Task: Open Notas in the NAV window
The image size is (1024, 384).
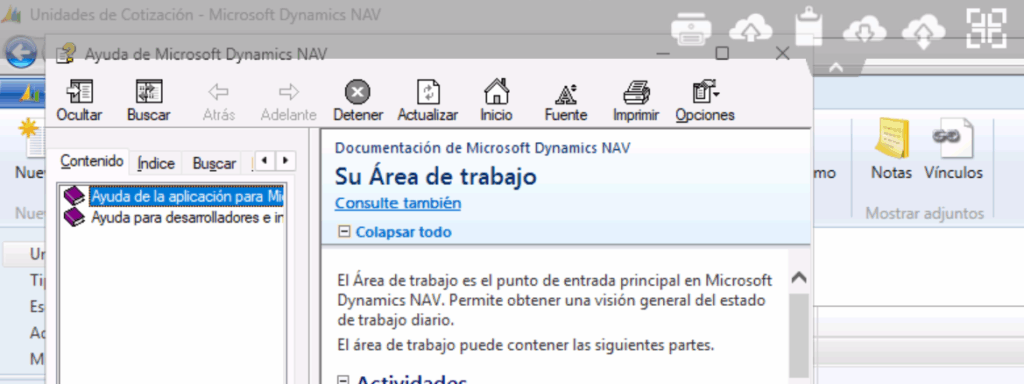Action: [891, 149]
